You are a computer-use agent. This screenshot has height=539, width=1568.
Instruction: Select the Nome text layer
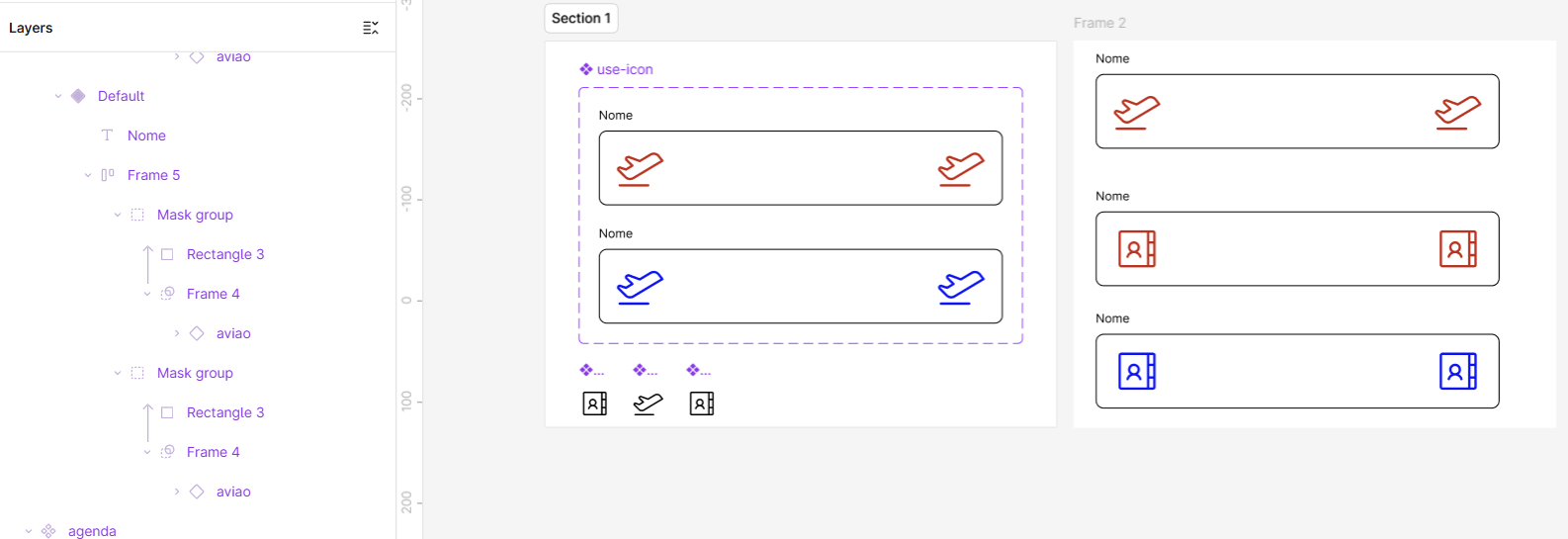(146, 135)
